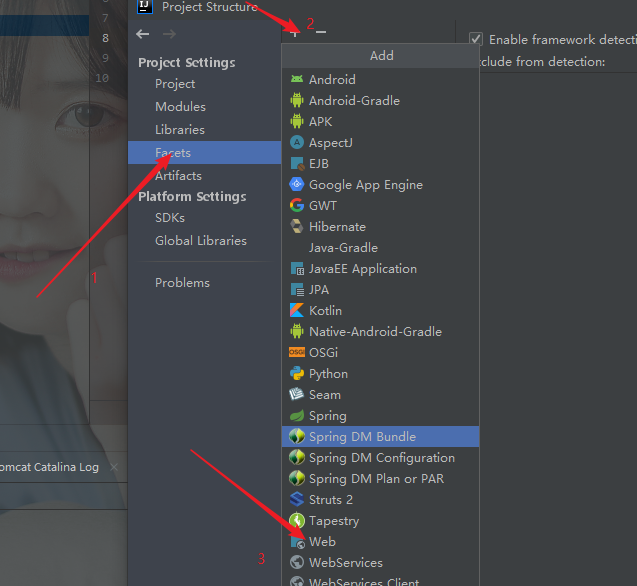
Task: Click the Kotlin icon
Action: pos(297,310)
